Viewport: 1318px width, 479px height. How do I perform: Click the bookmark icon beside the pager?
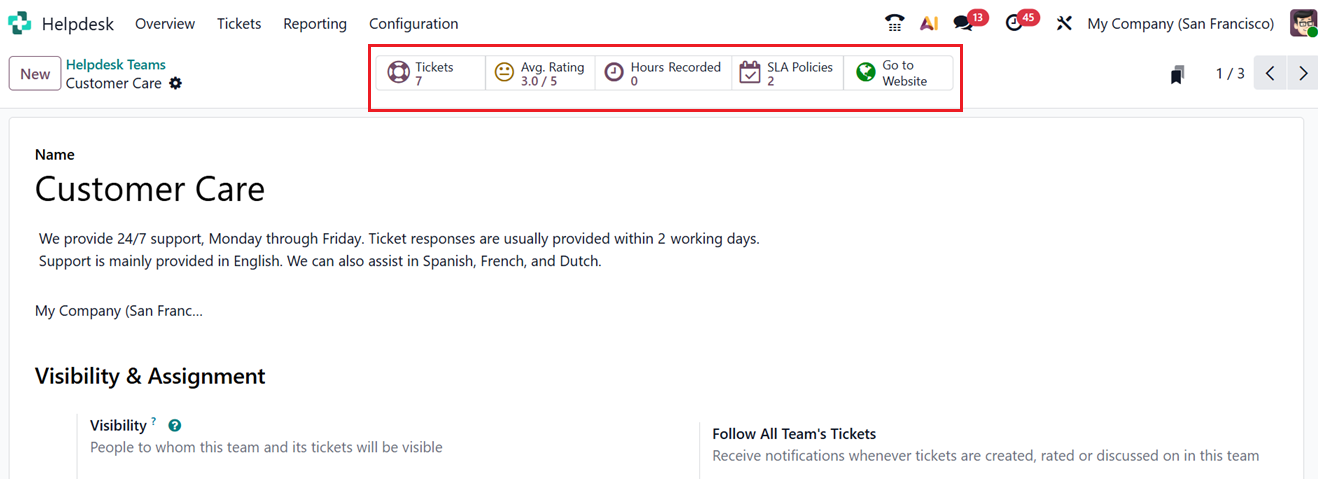click(x=1178, y=74)
